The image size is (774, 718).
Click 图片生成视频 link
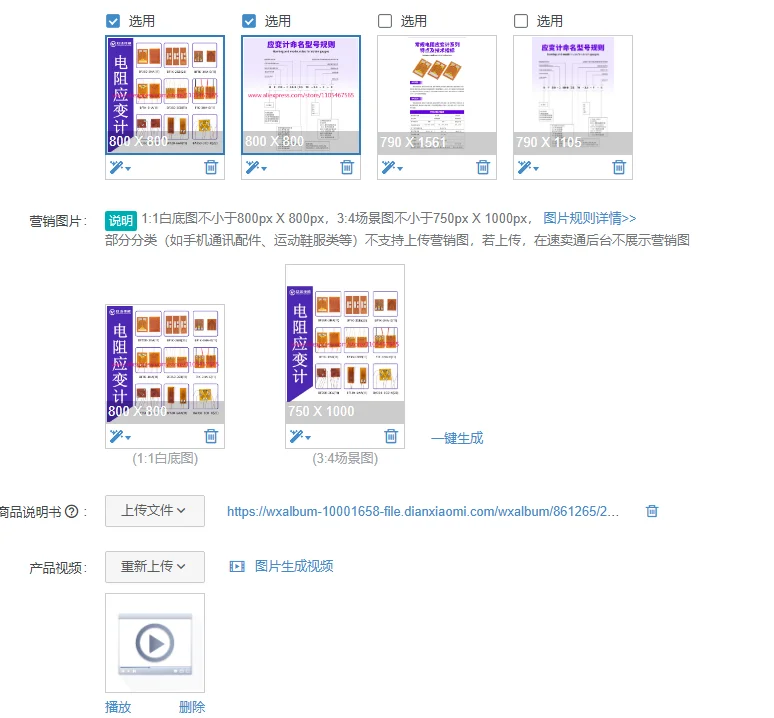pyautogui.click(x=294, y=566)
